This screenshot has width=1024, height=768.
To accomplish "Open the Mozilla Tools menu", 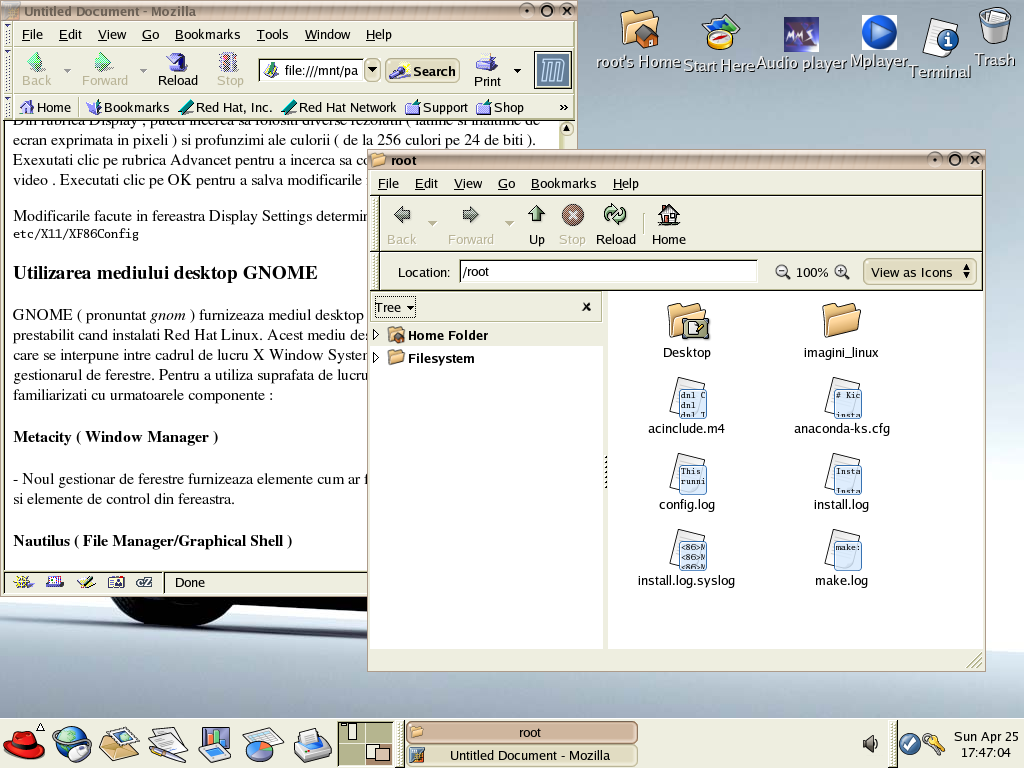I will [x=272, y=35].
